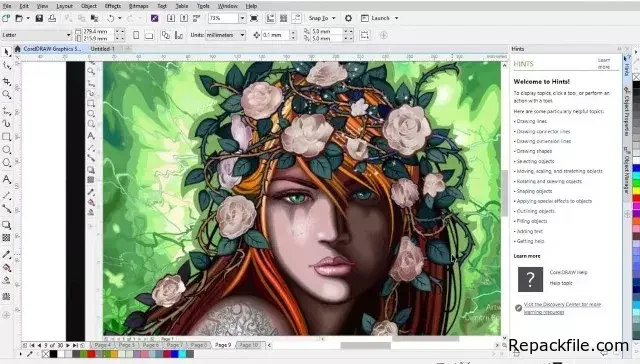640x364 pixels.
Task: Toggle apply layout to all pages
Action: [x=166, y=35]
